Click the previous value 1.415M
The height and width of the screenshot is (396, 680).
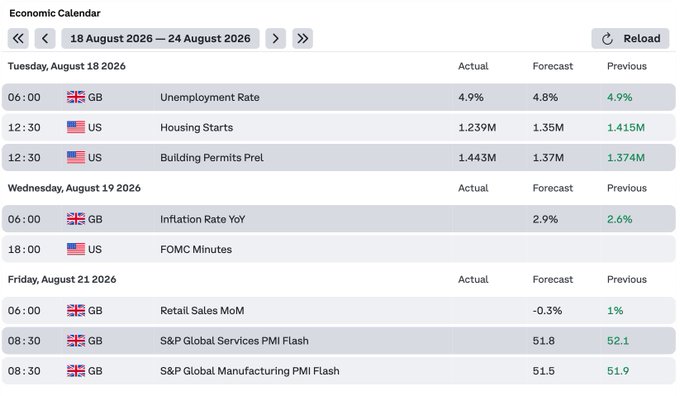[x=626, y=128]
